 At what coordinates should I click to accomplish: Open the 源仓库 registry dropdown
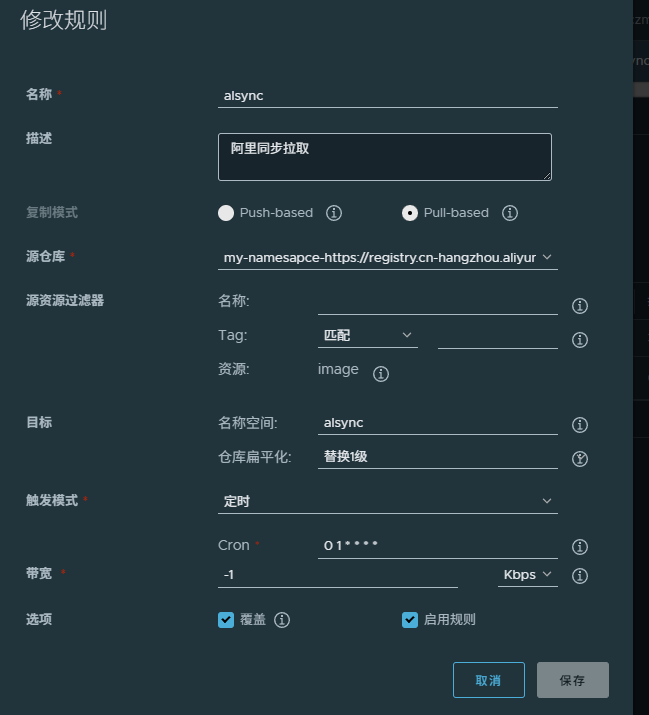pos(387,257)
